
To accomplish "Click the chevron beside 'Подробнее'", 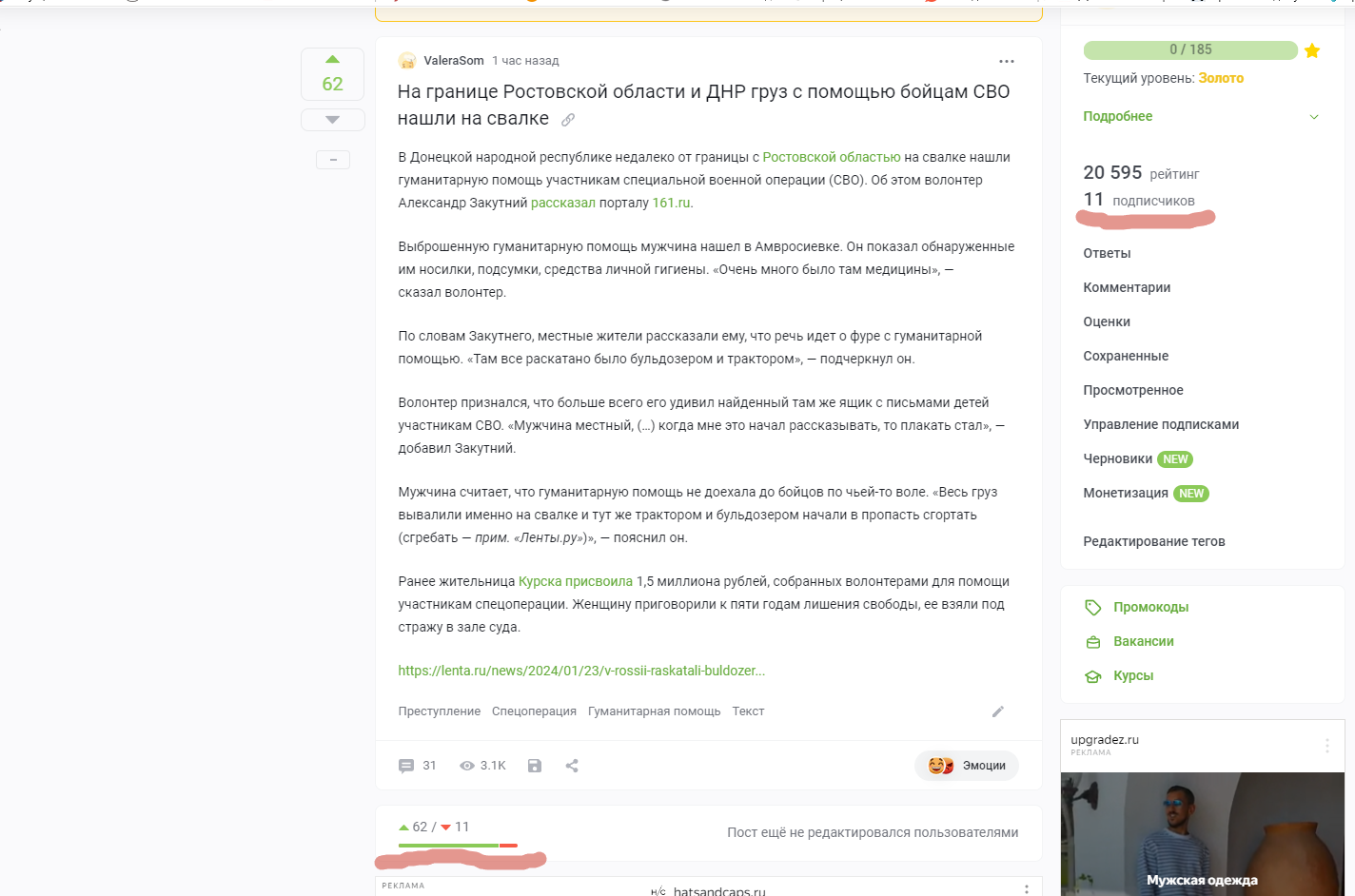I will pyautogui.click(x=1314, y=117).
